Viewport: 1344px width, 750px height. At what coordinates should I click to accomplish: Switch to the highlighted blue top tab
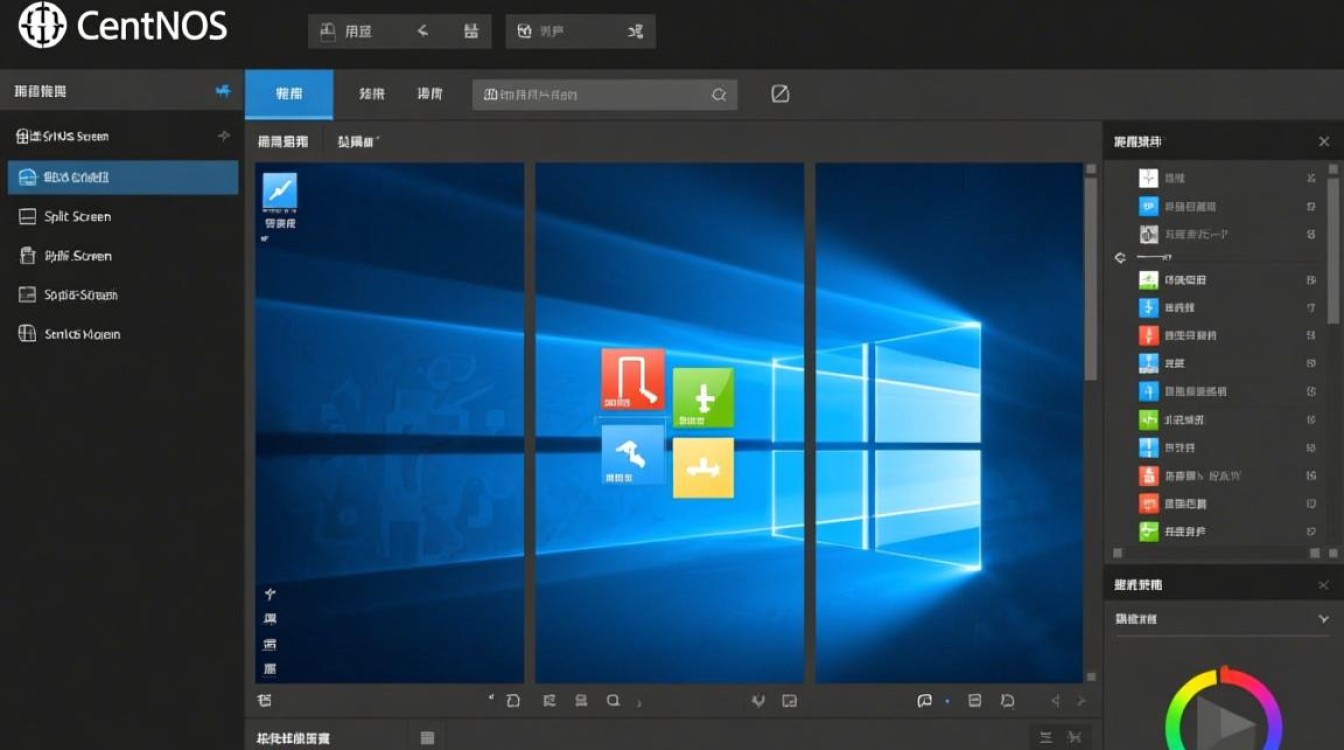[289, 94]
